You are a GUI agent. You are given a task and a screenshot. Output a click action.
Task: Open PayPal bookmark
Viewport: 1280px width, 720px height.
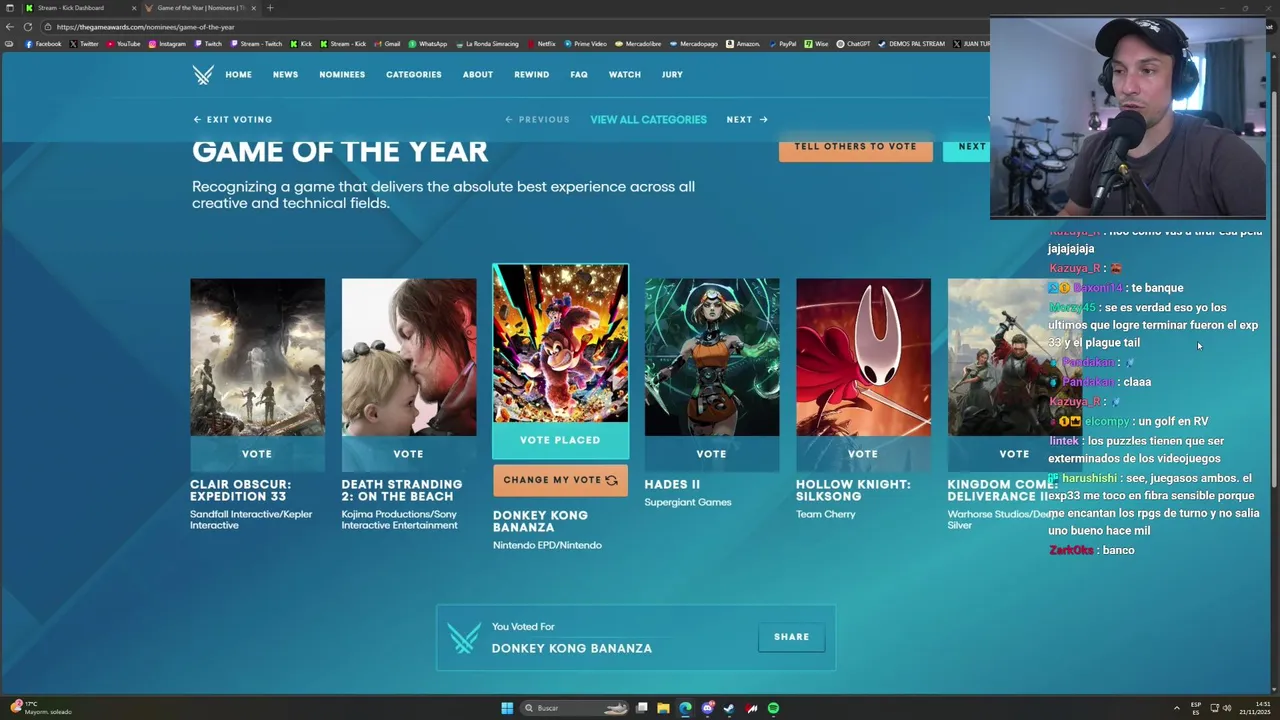[783, 44]
